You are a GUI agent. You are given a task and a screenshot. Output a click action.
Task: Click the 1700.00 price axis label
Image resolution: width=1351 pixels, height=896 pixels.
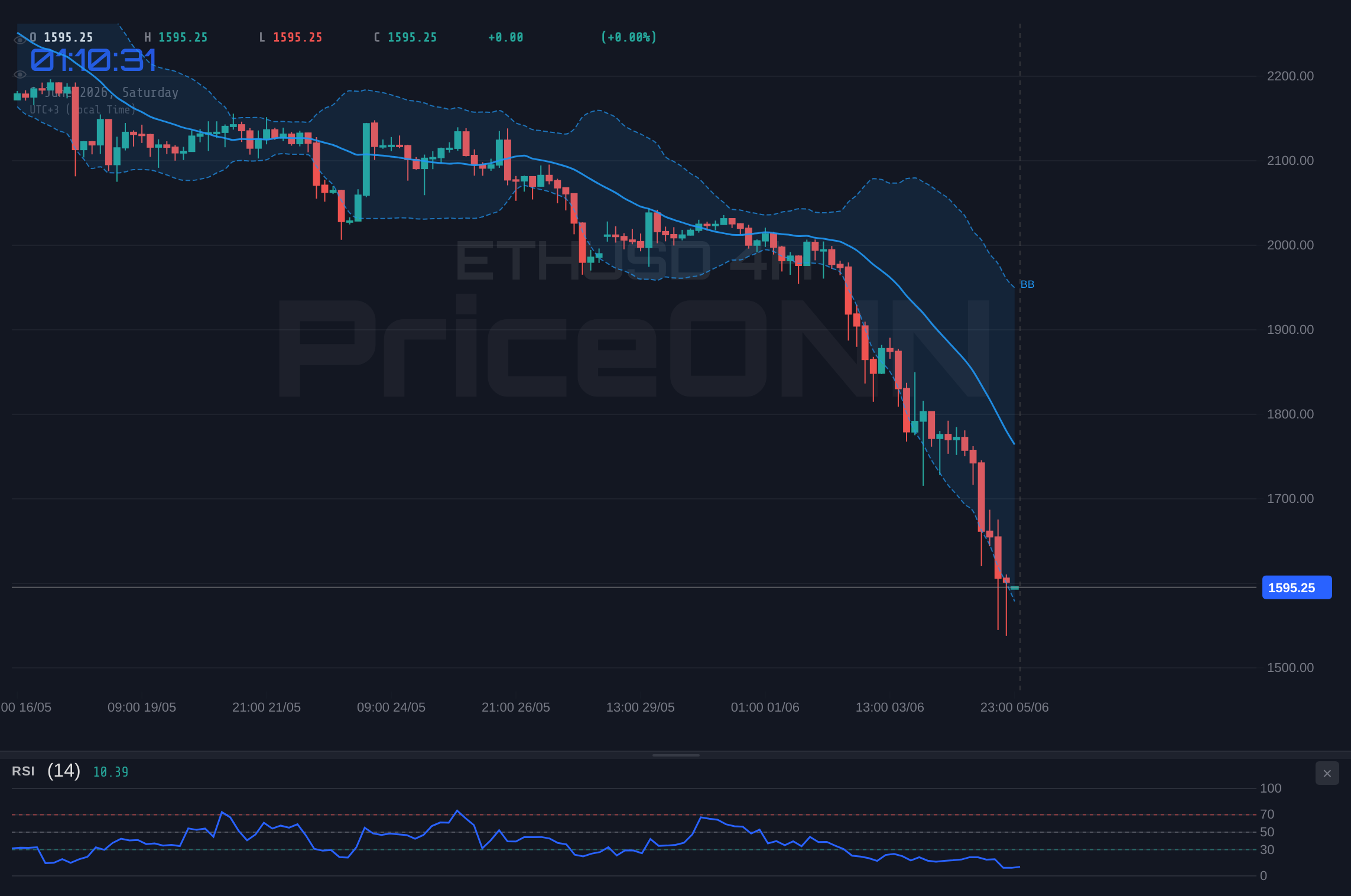pyautogui.click(x=1290, y=499)
